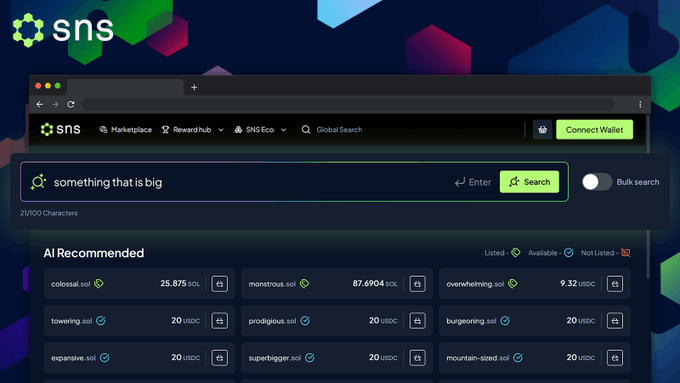This screenshot has width=680, height=383.
Task: Add overwhelming.sol to cart
Action: coord(615,284)
